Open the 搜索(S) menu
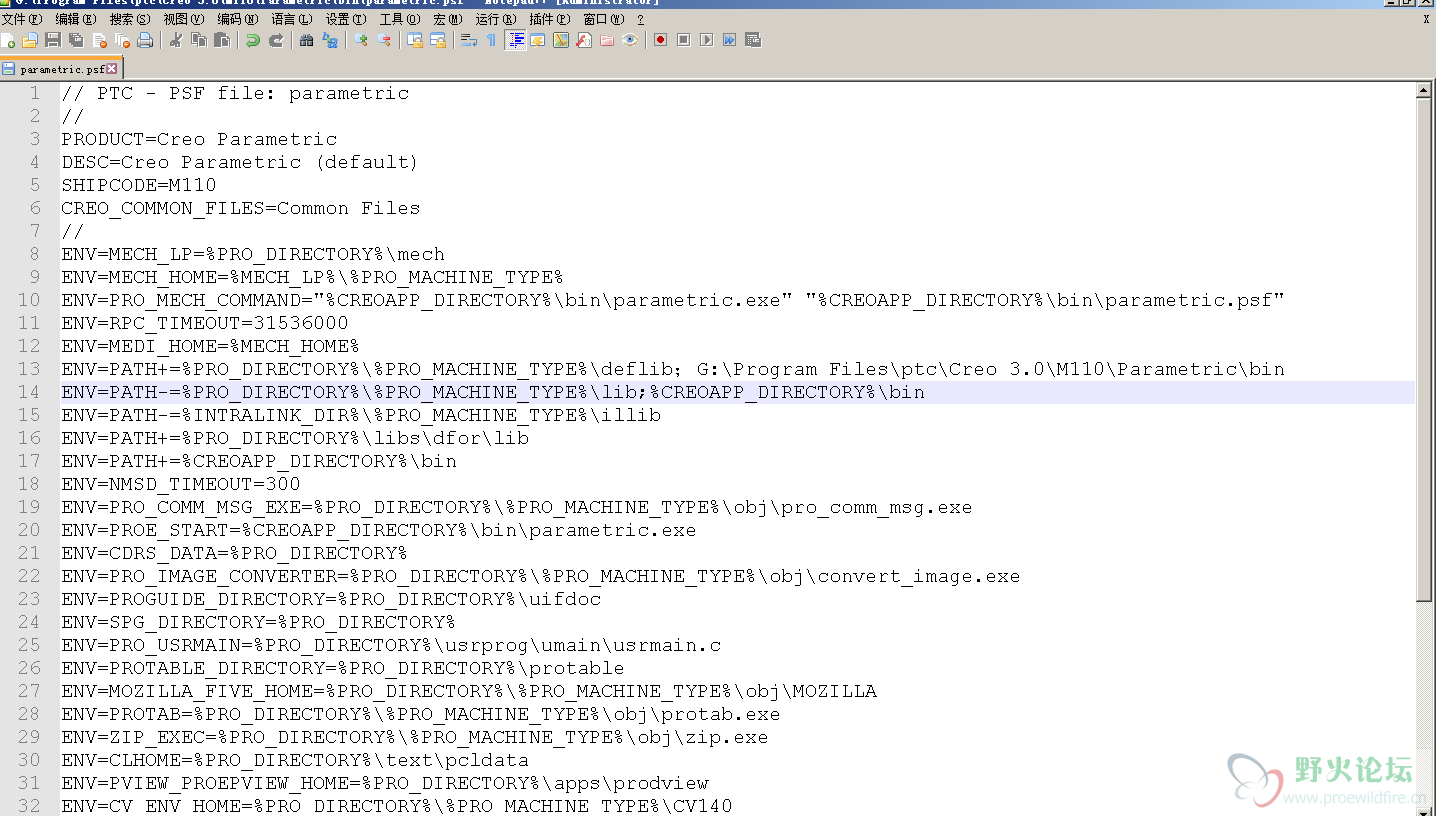 tap(130, 19)
